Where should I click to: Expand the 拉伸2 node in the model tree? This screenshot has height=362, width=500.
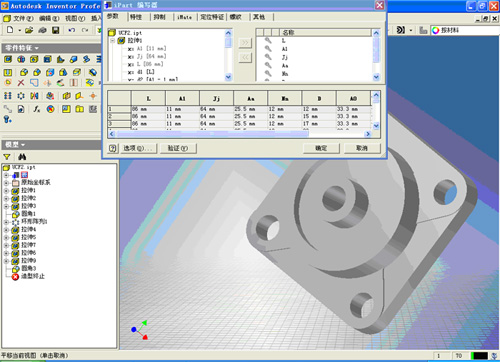6,199
